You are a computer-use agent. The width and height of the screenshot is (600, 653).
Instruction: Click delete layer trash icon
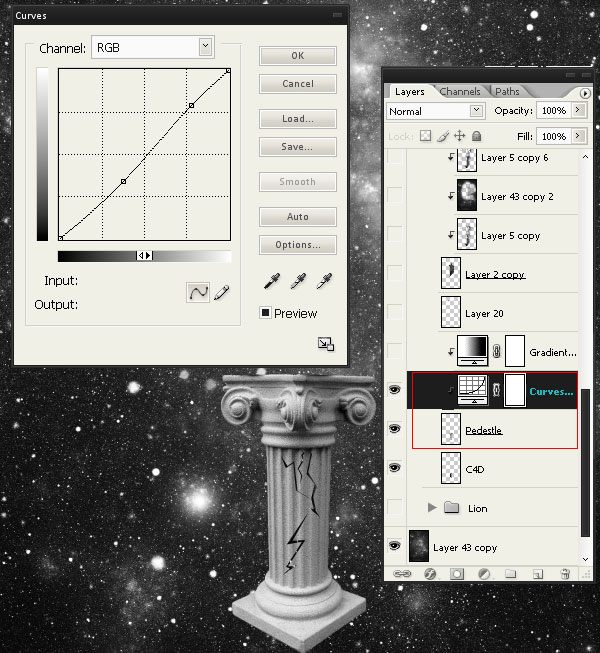(x=565, y=574)
